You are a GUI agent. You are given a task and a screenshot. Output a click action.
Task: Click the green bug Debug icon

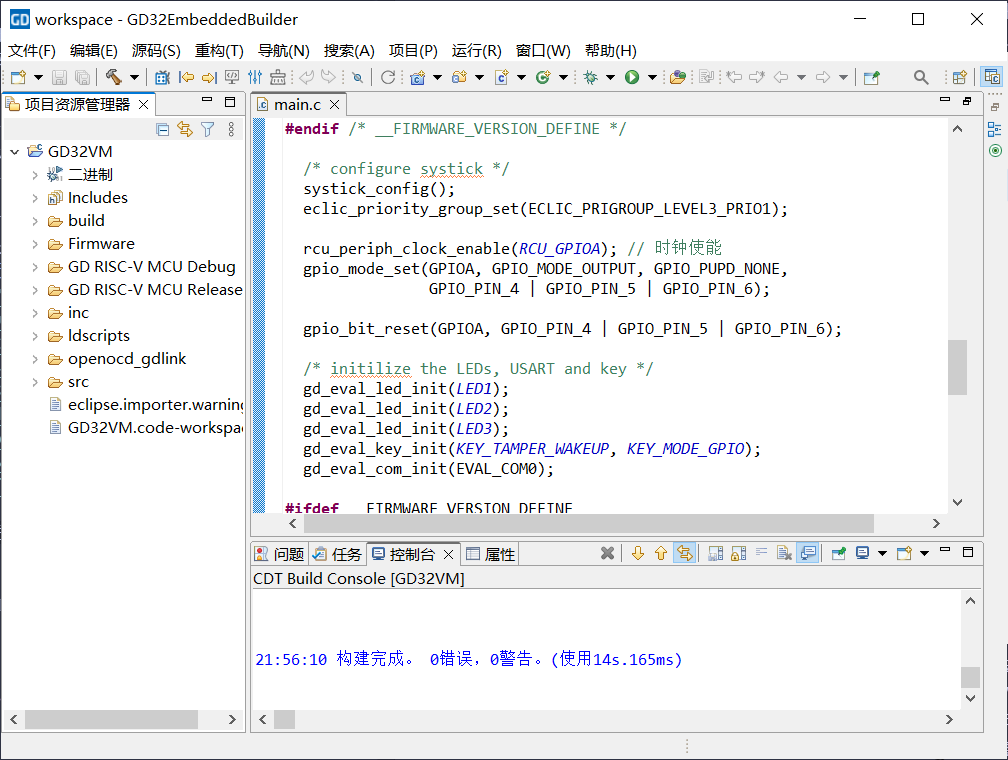(590, 77)
